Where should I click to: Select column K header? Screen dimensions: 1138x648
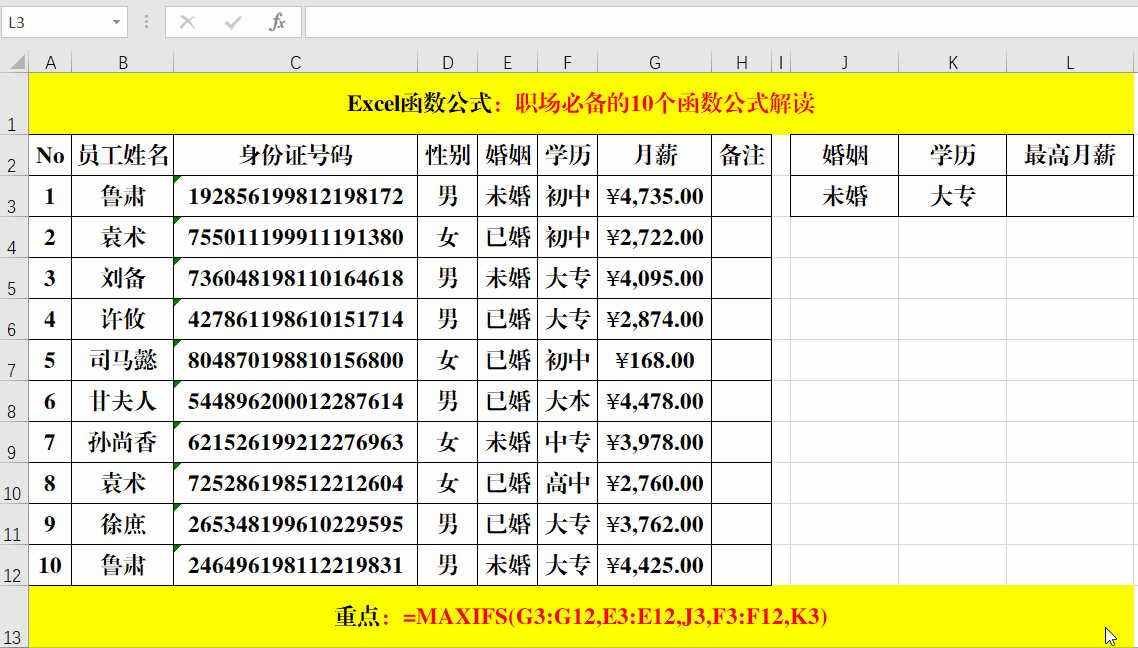tap(952, 63)
